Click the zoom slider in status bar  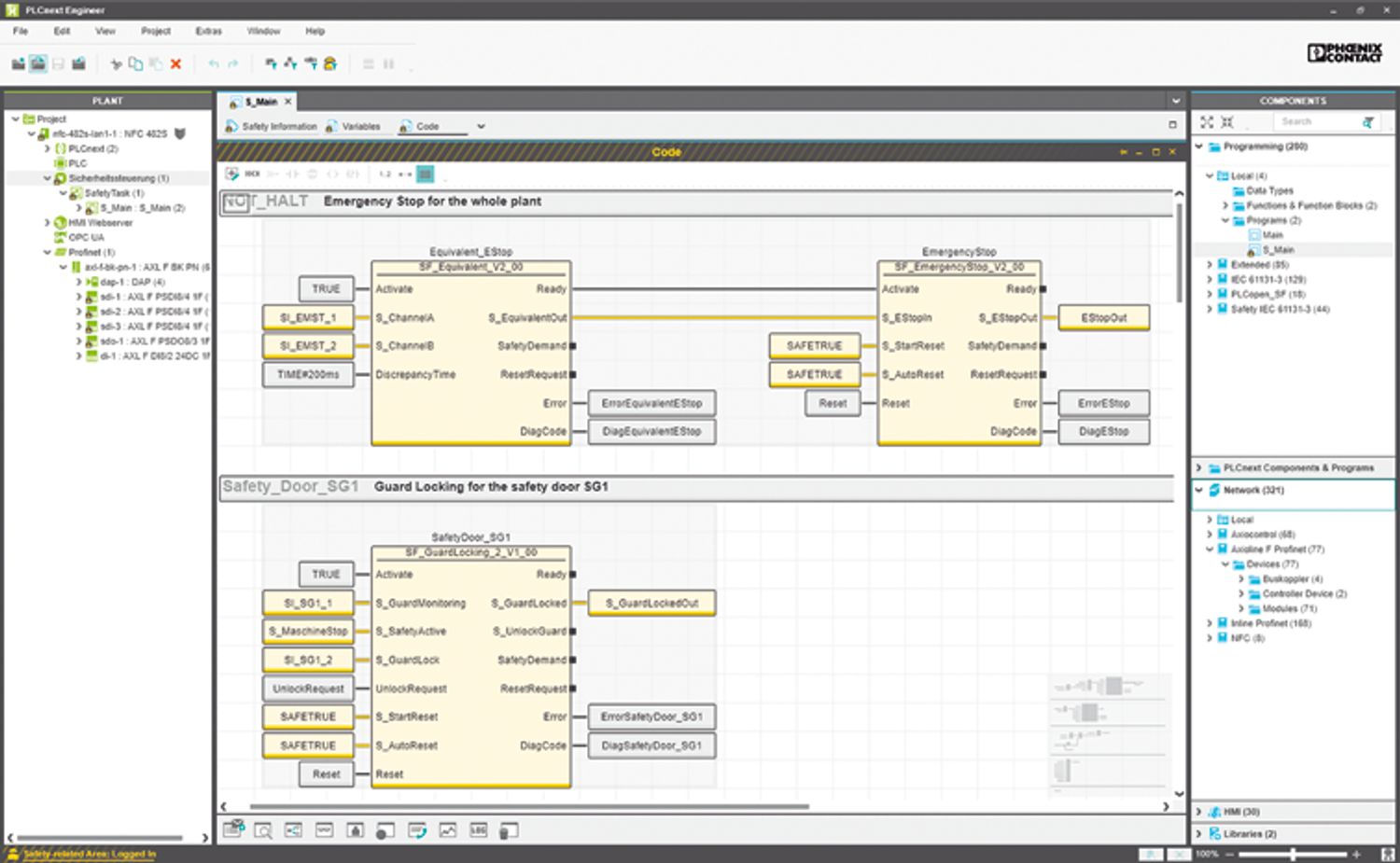(x=1293, y=854)
